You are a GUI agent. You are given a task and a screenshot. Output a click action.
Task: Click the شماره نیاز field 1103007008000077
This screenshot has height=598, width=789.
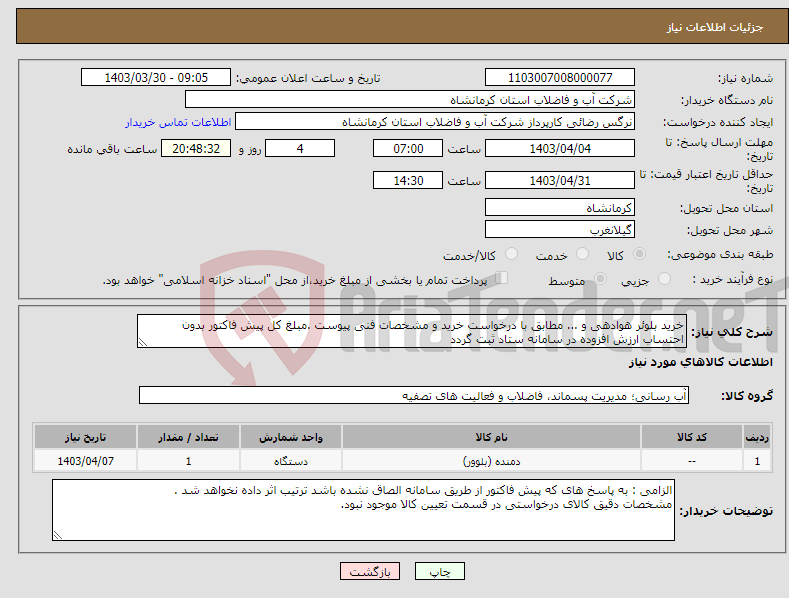(x=560, y=78)
